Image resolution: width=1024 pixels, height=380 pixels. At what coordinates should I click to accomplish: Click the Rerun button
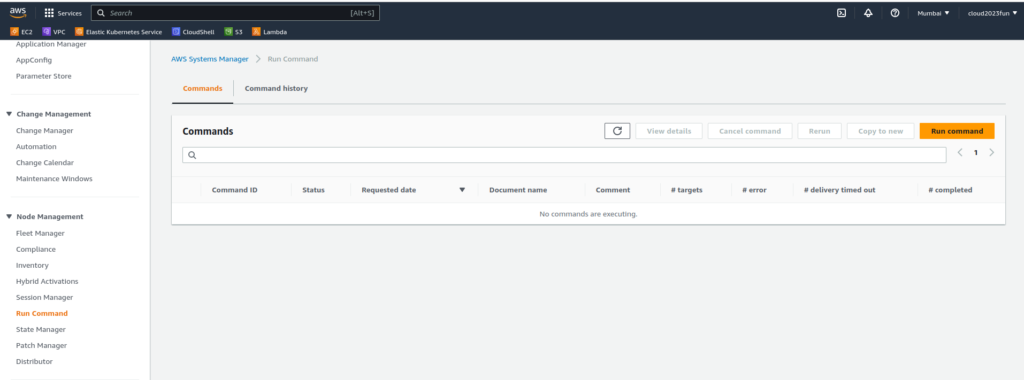[x=820, y=131]
